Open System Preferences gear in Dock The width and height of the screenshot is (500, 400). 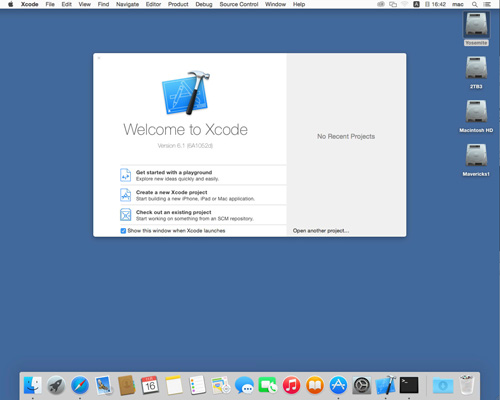pyautogui.click(x=362, y=385)
